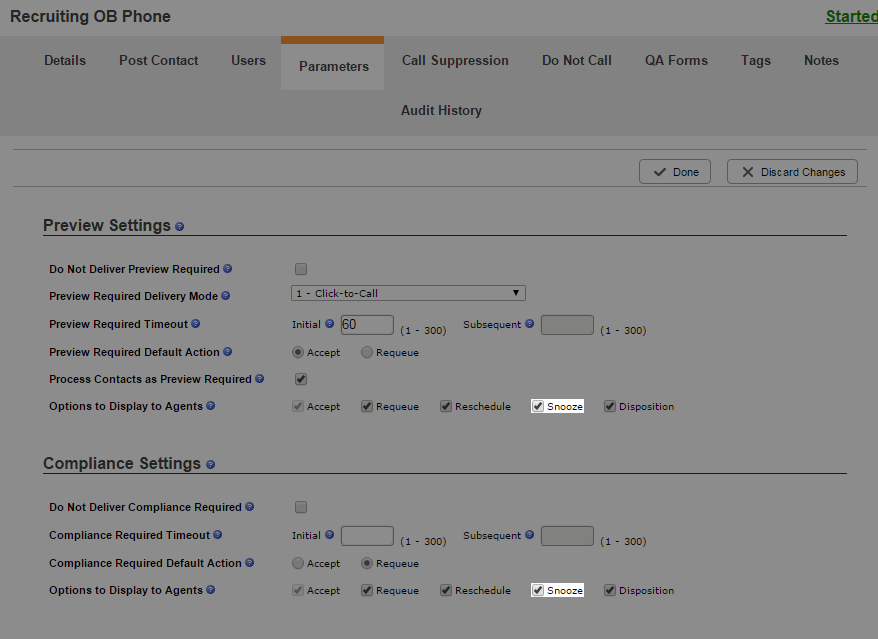Open help icon beside Compliance Settings heading
Screen dimensions: 878x639
point(211,464)
